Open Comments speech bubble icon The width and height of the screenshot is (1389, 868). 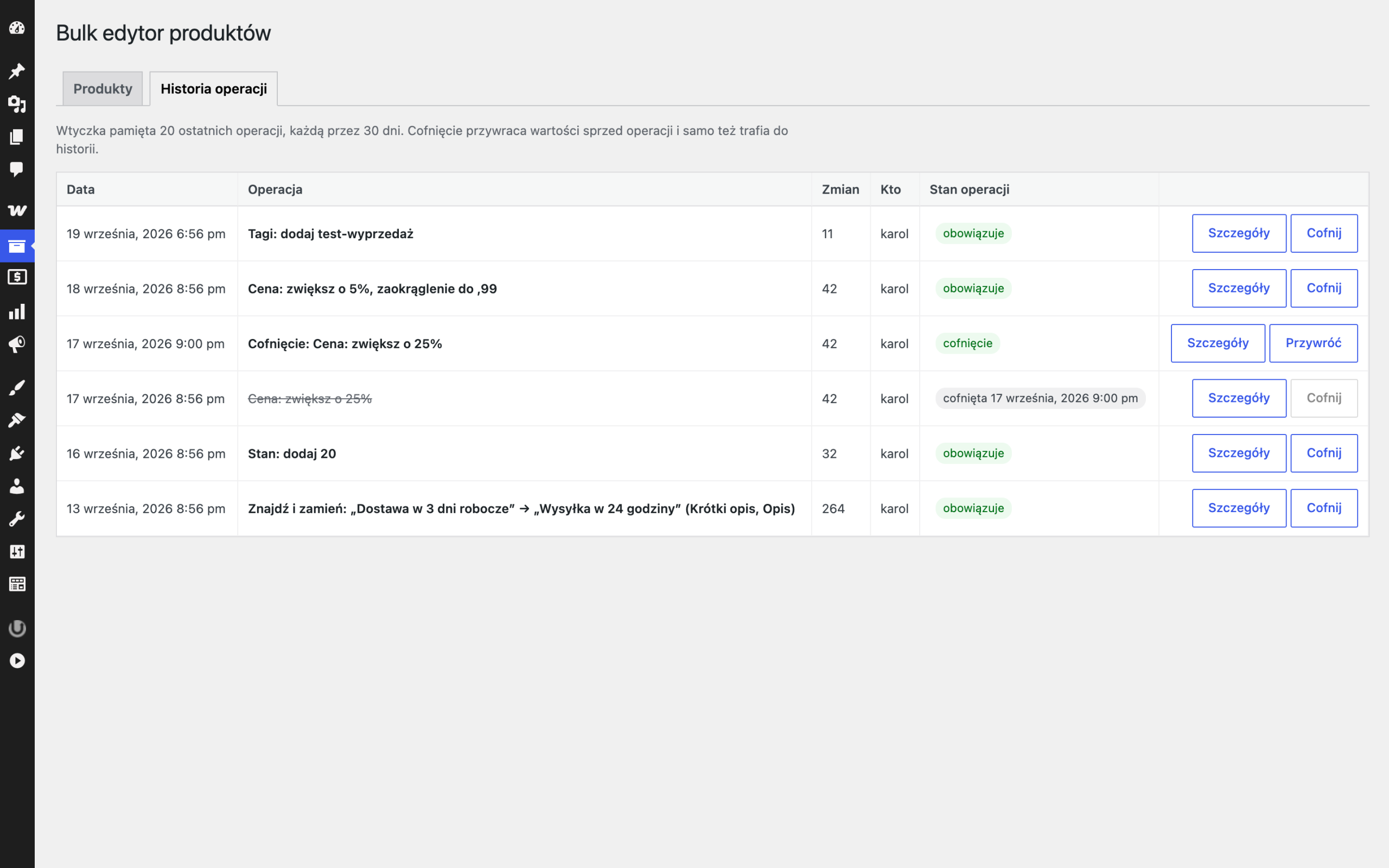click(x=17, y=169)
